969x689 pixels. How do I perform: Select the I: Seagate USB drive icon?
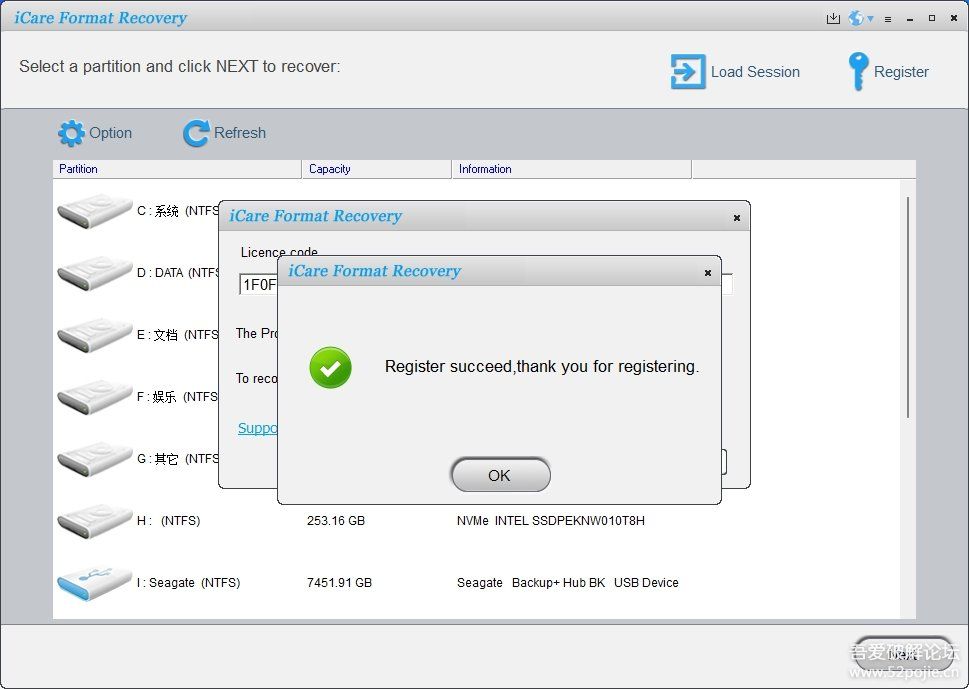94,583
